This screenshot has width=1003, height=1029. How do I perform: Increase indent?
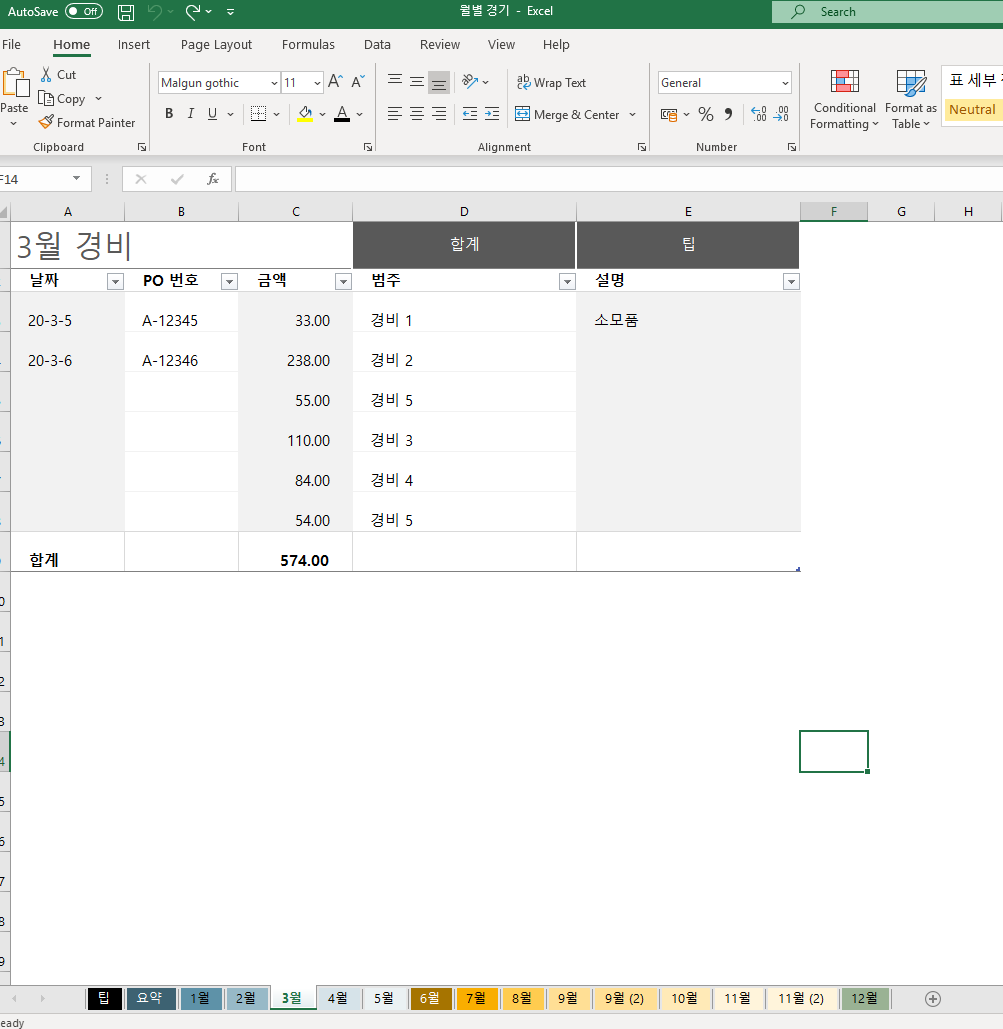[492, 114]
